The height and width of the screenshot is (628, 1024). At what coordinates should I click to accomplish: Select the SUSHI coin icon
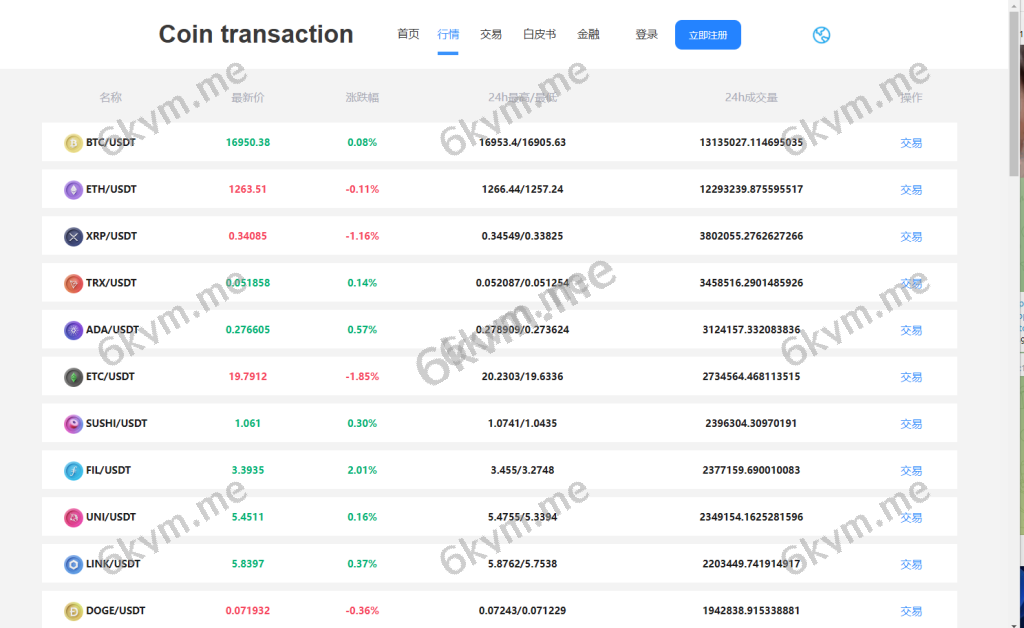[x=72, y=423]
